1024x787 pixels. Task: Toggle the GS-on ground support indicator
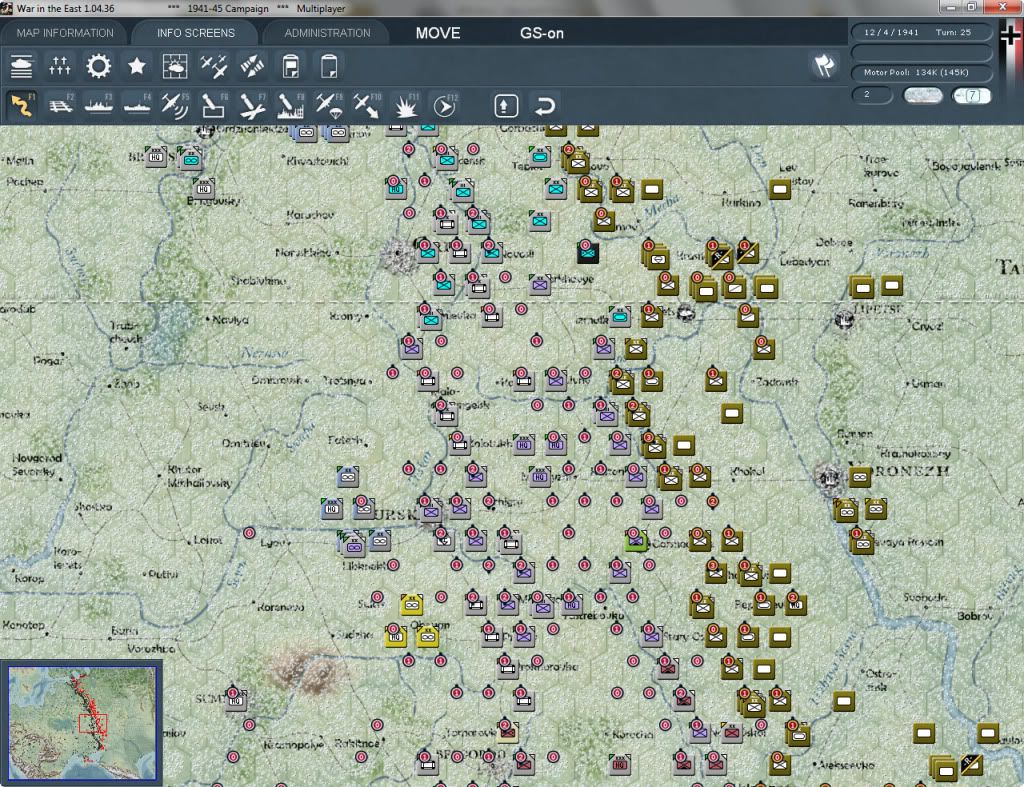[541, 33]
